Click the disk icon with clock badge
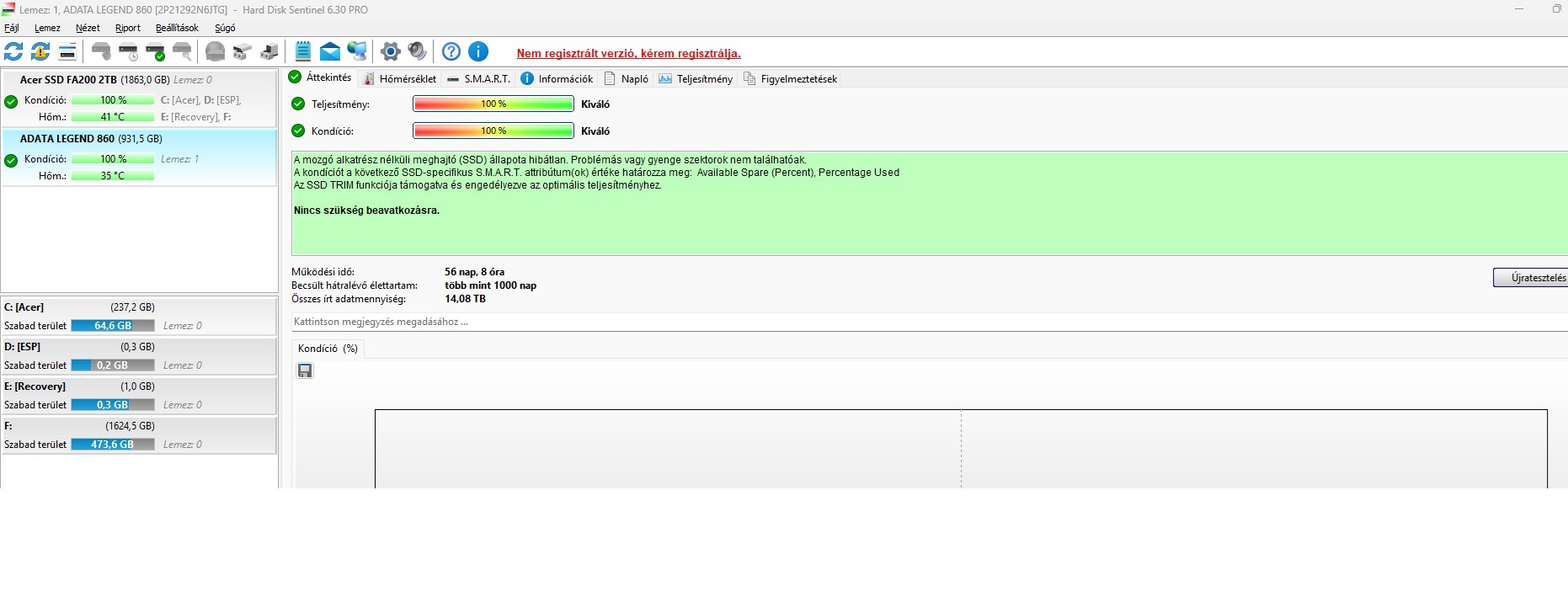1568x613 pixels. (128, 51)
